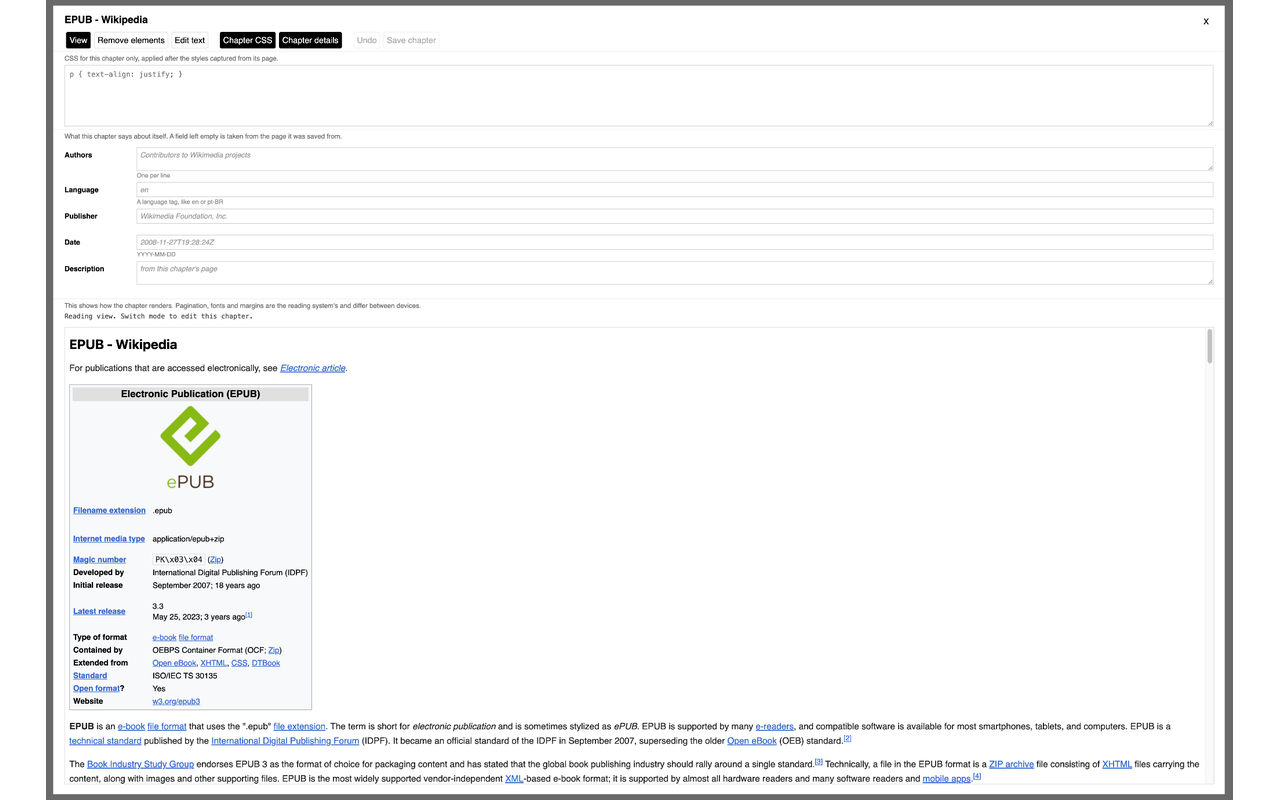The width and height of the screenshot is (1280, 800).
Task: Click the Save chapter button
Action: pyautogui.click(x=411, y=40)
